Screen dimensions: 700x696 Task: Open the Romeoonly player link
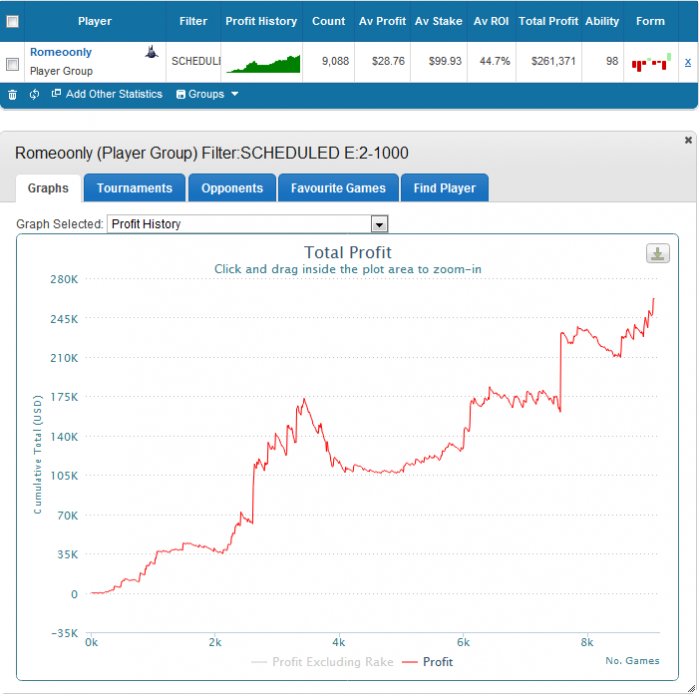pos(61,52)
